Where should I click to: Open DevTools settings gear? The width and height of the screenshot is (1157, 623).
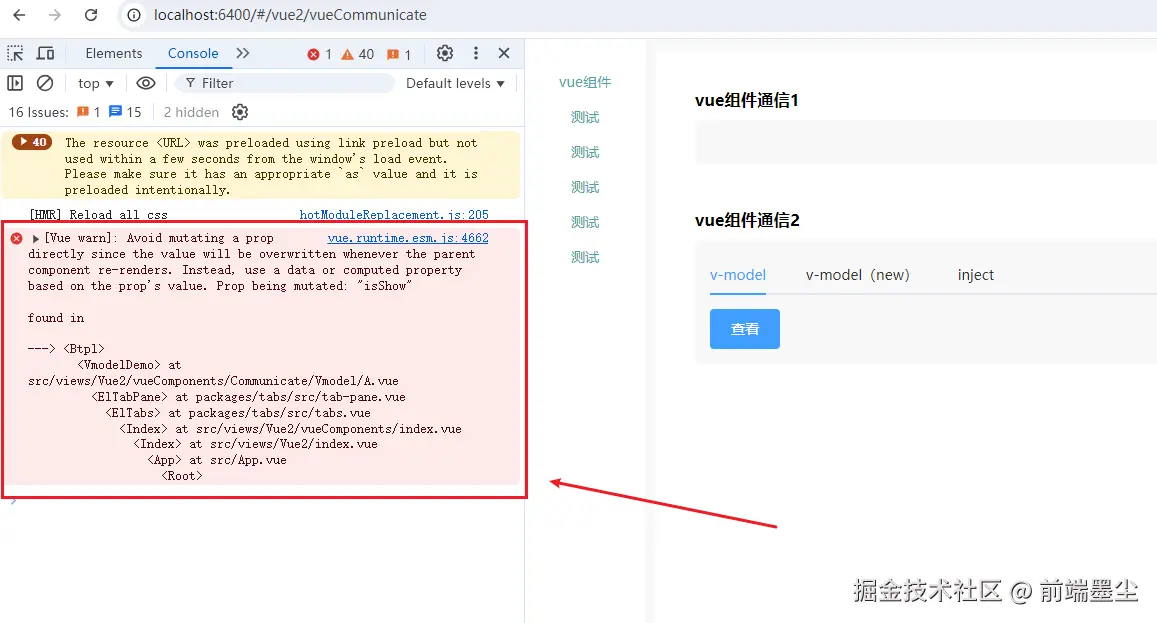[x=445, y=53]
